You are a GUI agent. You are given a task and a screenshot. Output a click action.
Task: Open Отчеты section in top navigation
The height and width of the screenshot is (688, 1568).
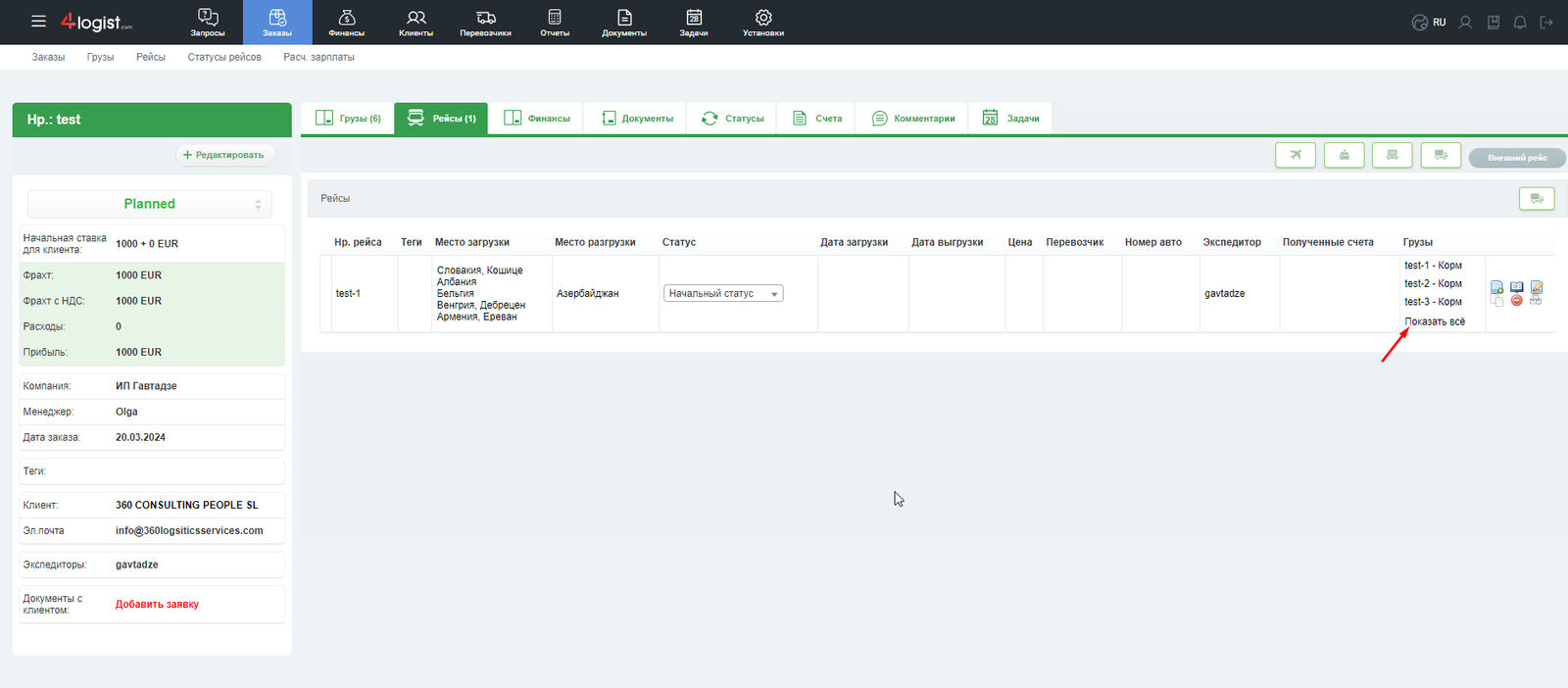coord(555,23)
